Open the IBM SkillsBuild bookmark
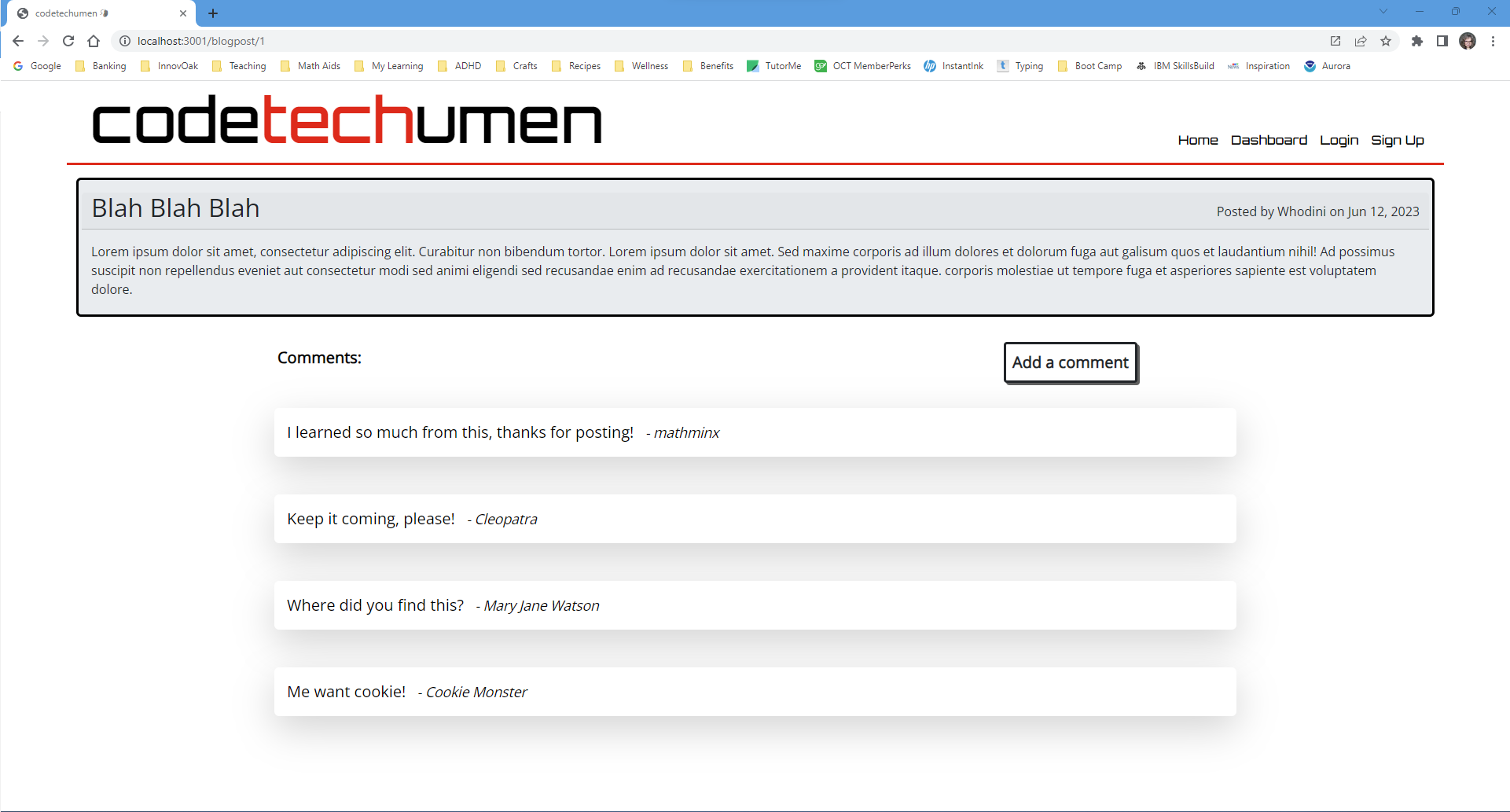The height and width of the screenshot is (812, 1510). coord(1175,66)
